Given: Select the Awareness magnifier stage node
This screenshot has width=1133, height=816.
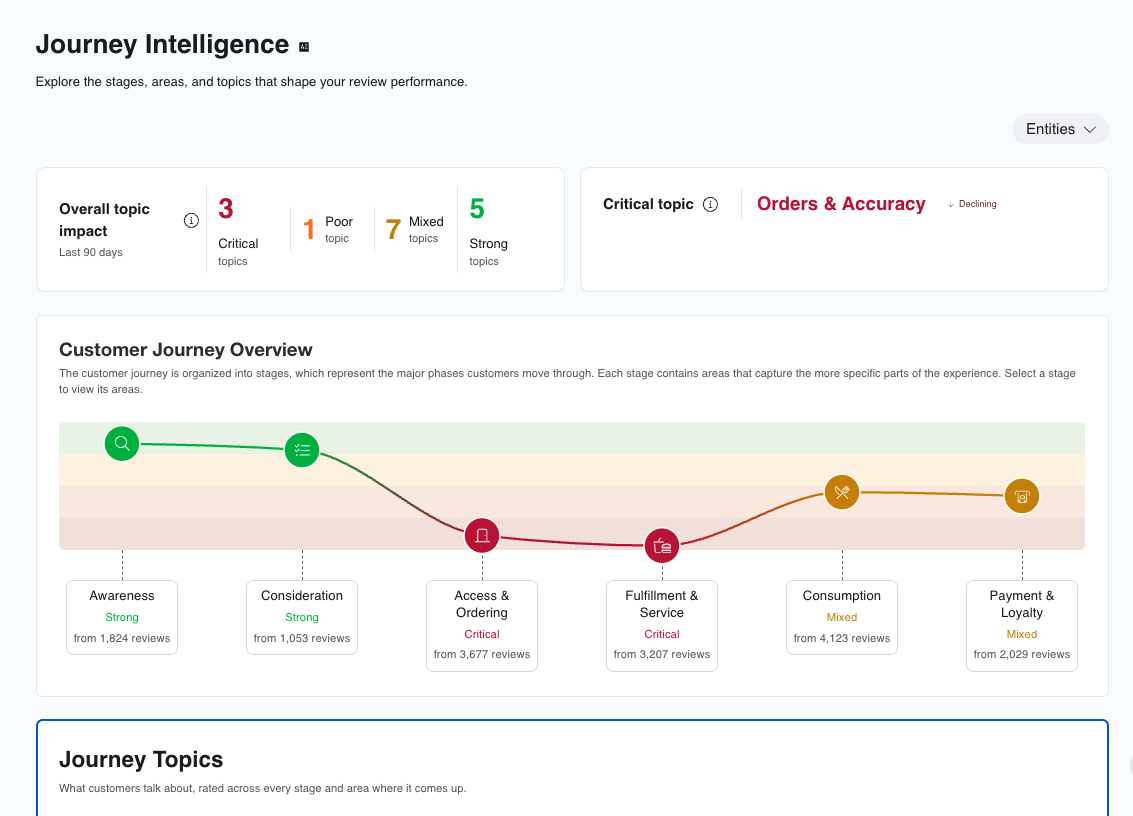Looking at the screenshot, I should [122, 443].
